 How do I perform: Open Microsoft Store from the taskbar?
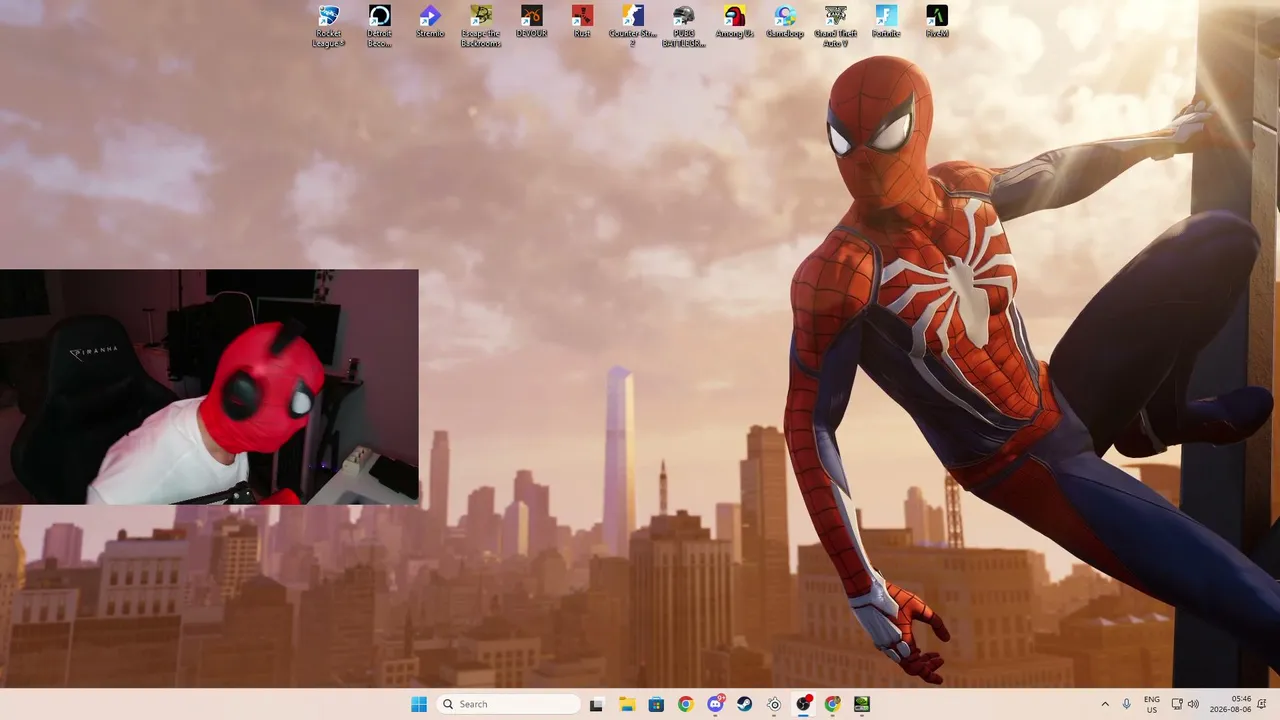point(656,704)
